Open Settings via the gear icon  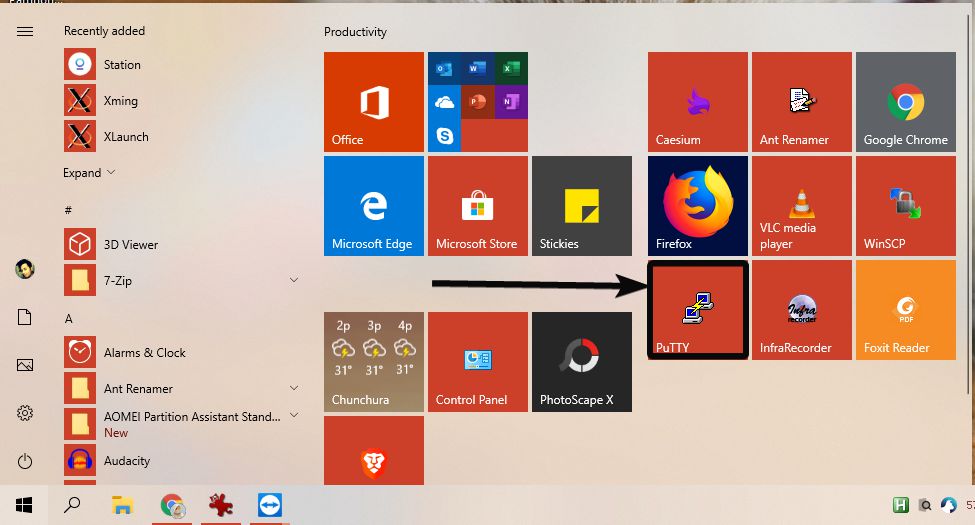pos(25,413)
